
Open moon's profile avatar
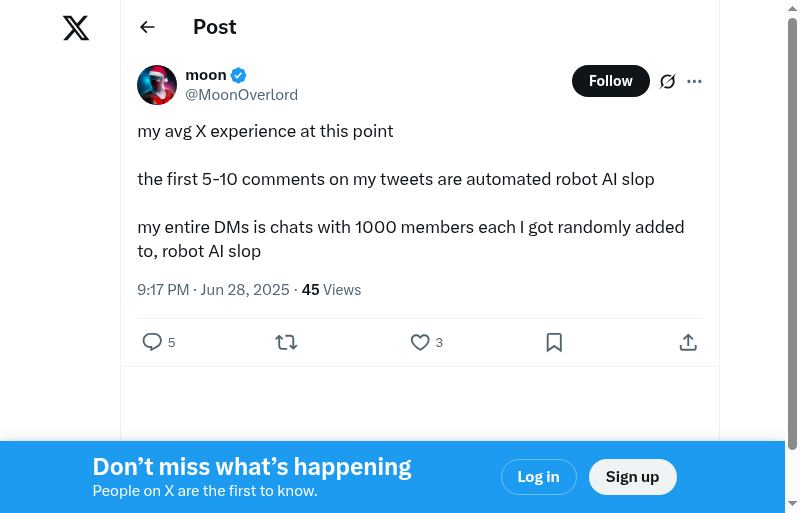pos(157,85)
